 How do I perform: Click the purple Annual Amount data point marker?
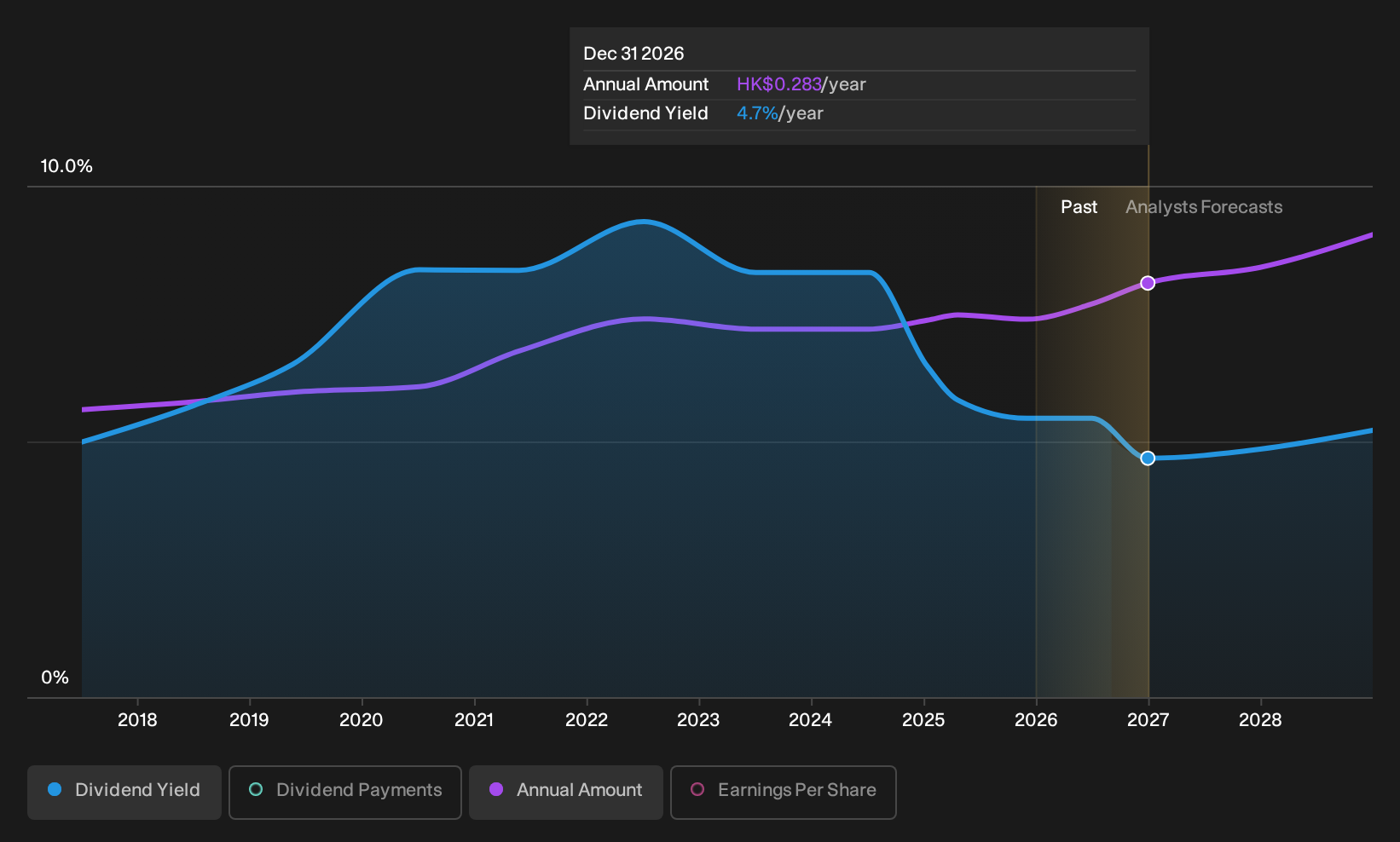coord(1148,283)
